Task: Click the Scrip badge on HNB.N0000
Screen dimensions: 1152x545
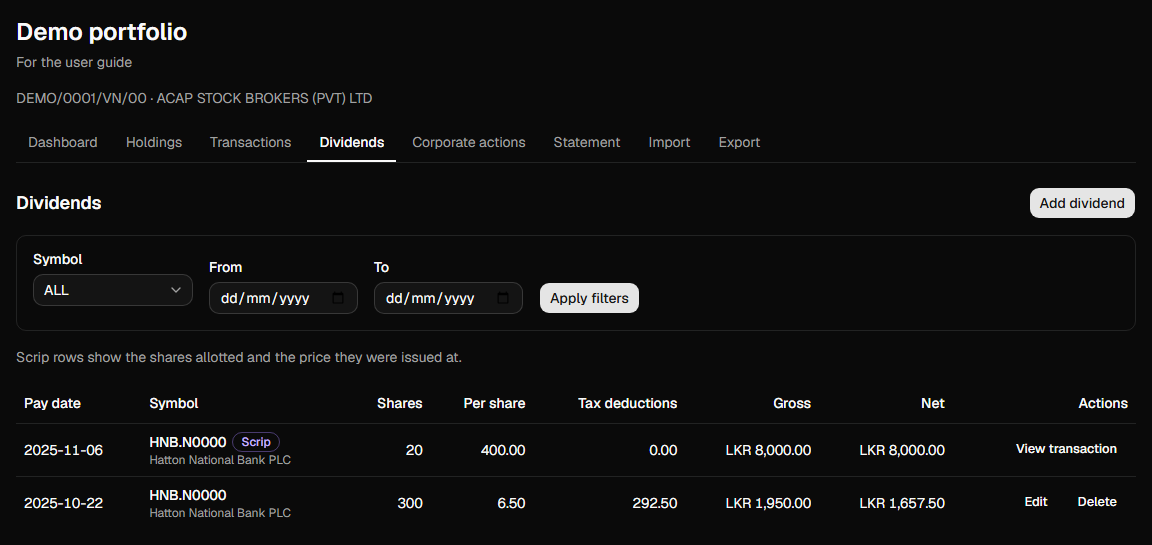Action: tap(256, 442)
